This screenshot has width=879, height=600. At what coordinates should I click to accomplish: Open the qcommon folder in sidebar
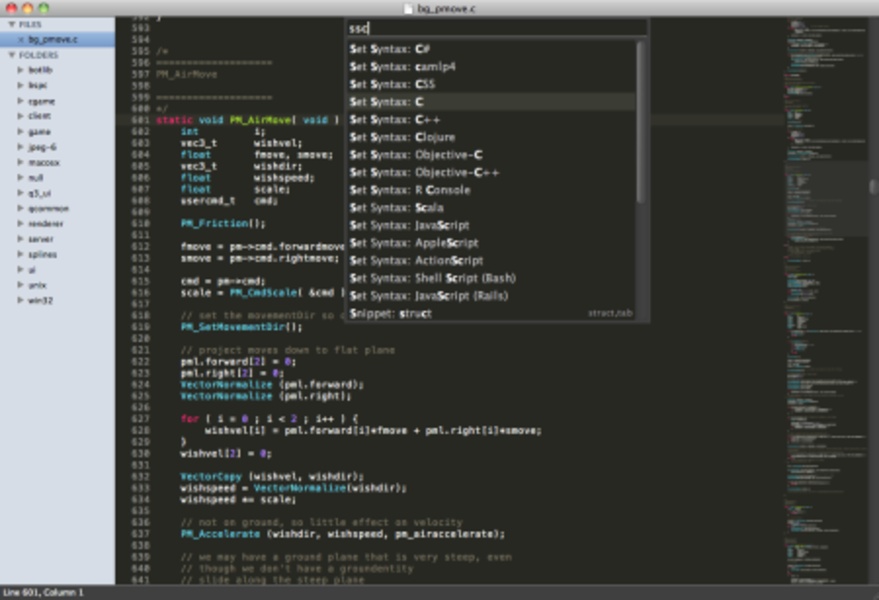pyautogui.click(x=48, y=208)
